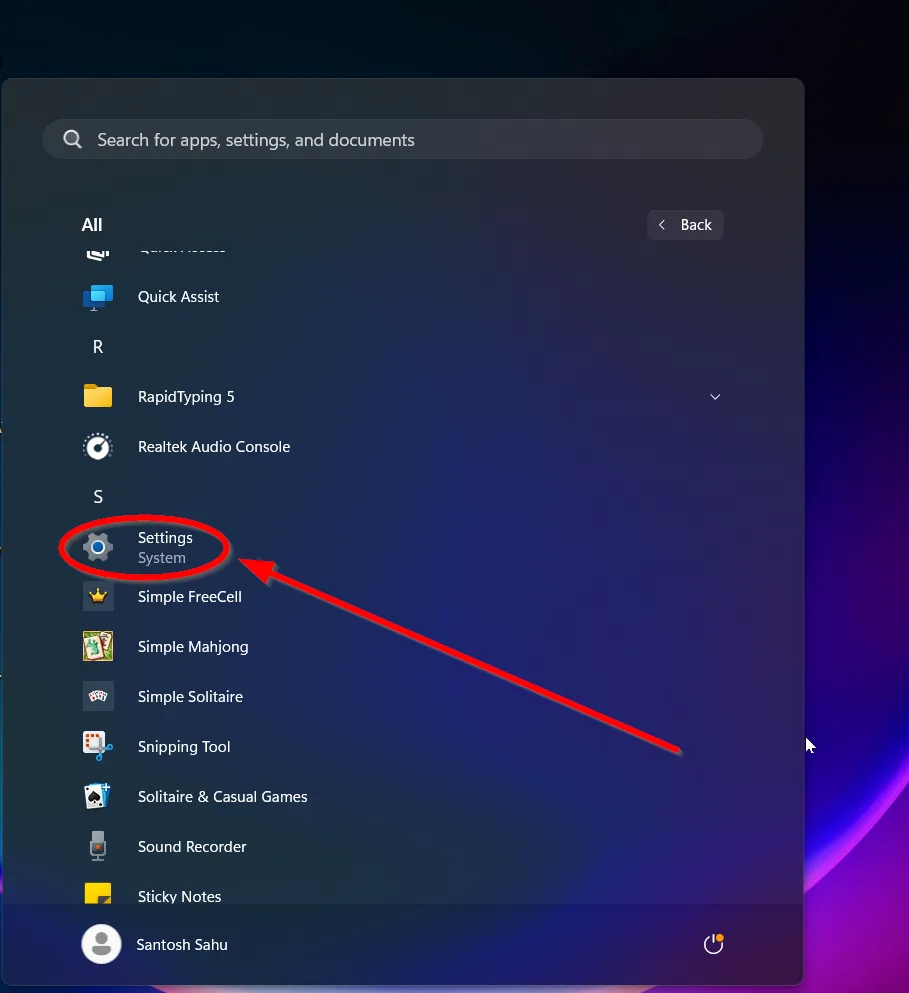909x993 pixels.
Task: Launch Realtek Audio Console
Action: [x=213, y=446]
